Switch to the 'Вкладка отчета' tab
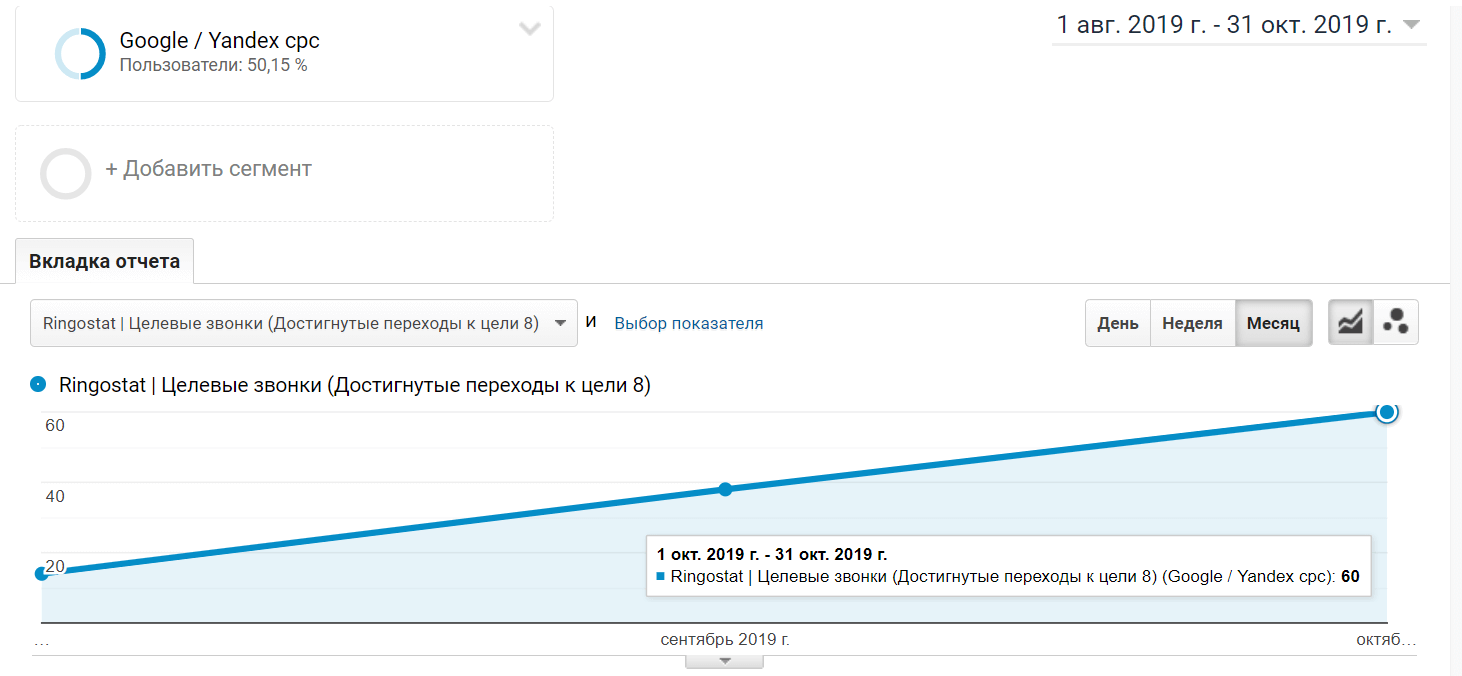The width and height of the screenshot is (1462, 676). (x=104, y=262)
